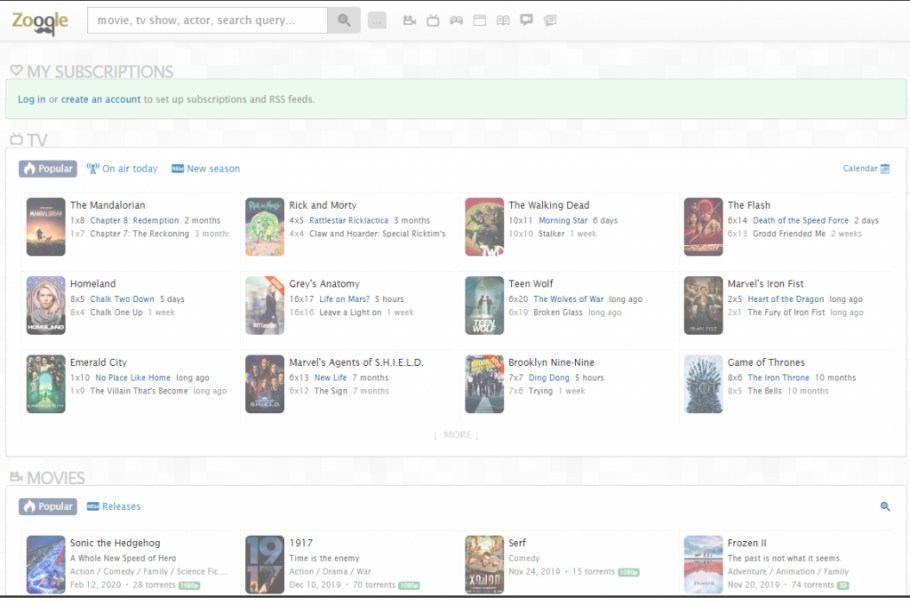Open The Mandalorian poster thumbnail

[46, 227]
